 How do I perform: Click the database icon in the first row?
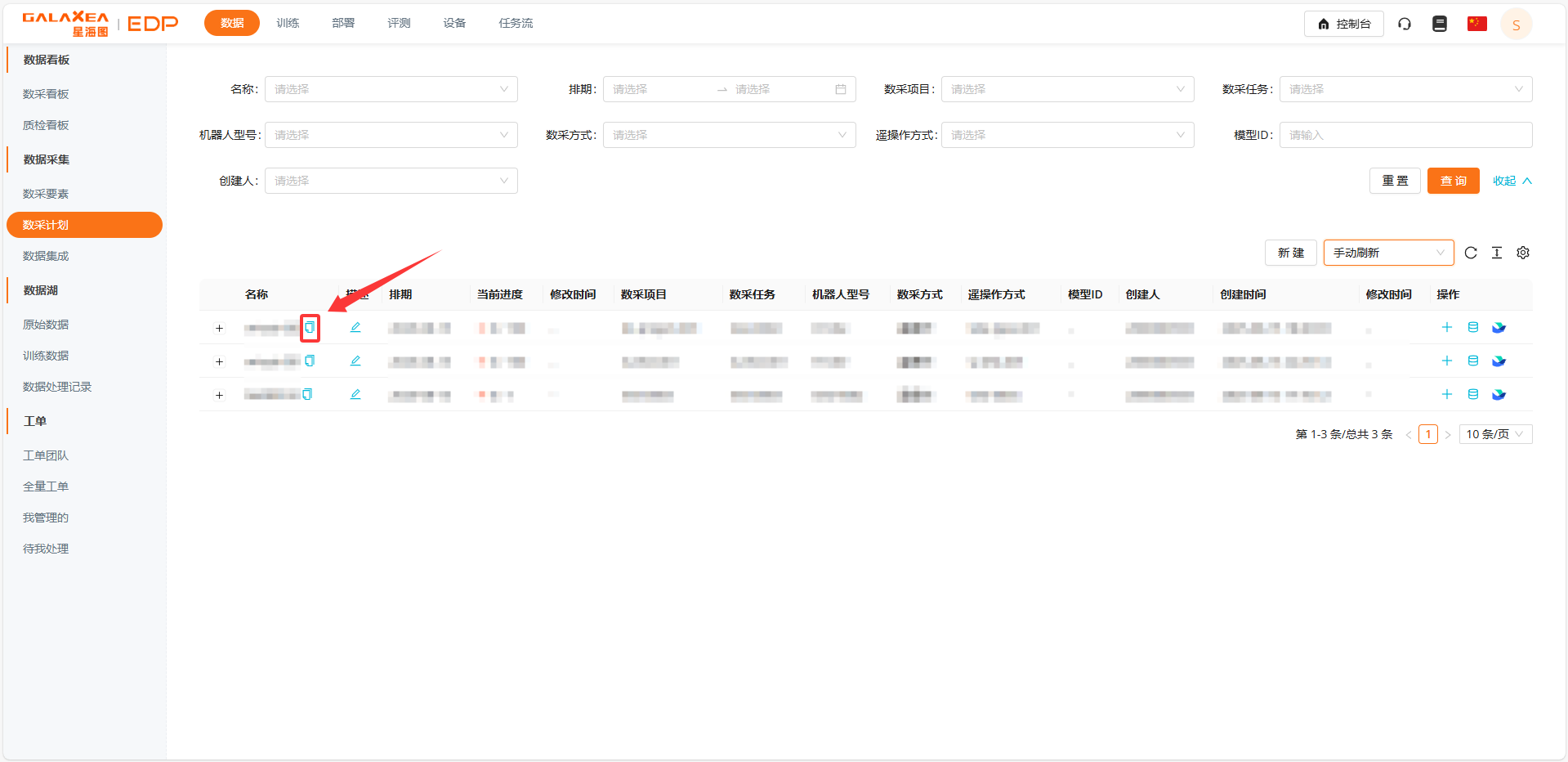coord(1473,327)
